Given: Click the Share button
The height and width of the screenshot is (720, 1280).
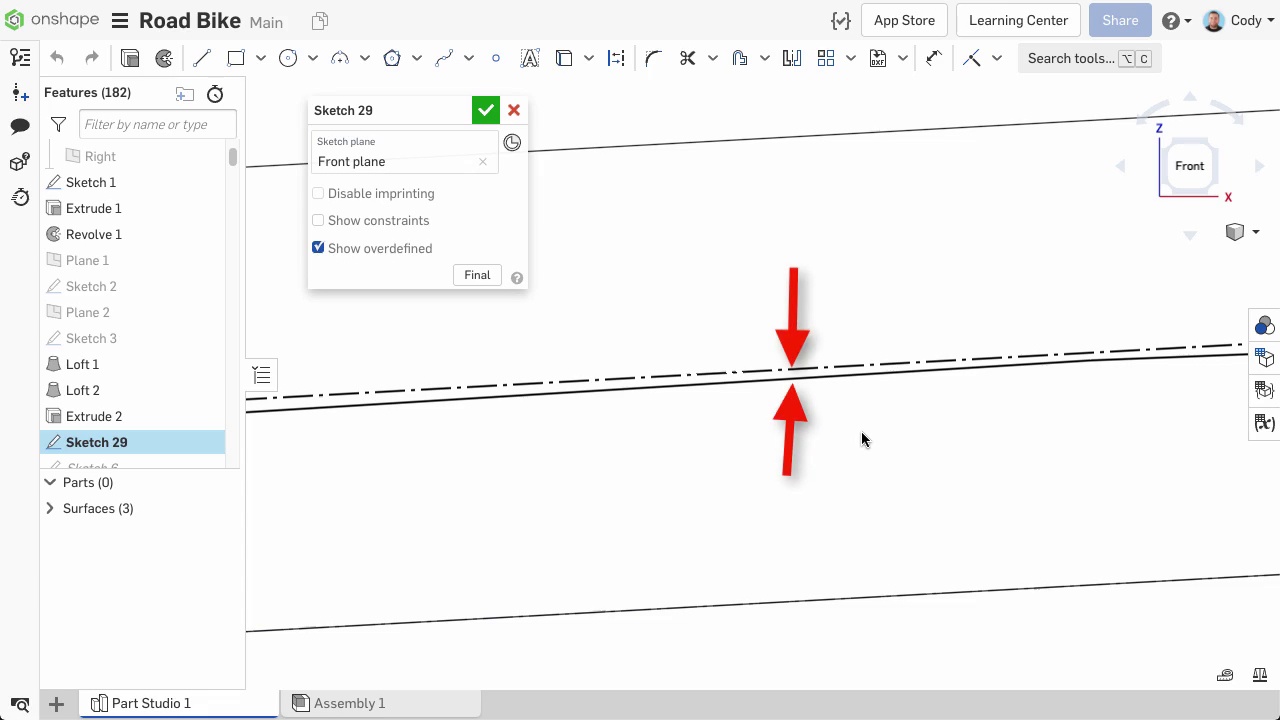Looking at the screenshot, I should click(x=1120, y=20).
